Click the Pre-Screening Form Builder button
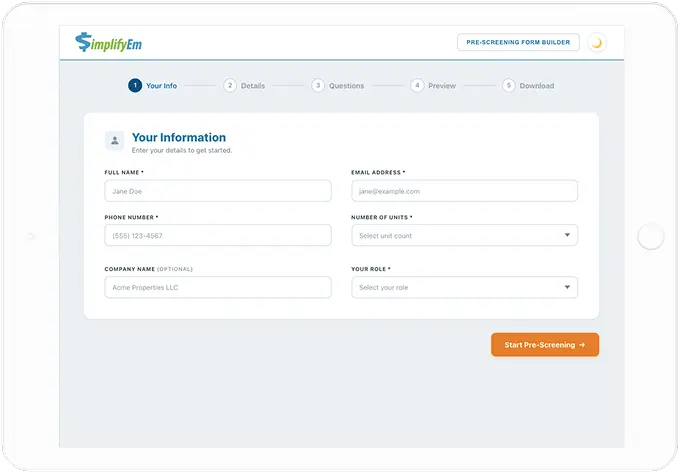 [x=518, y=42]
